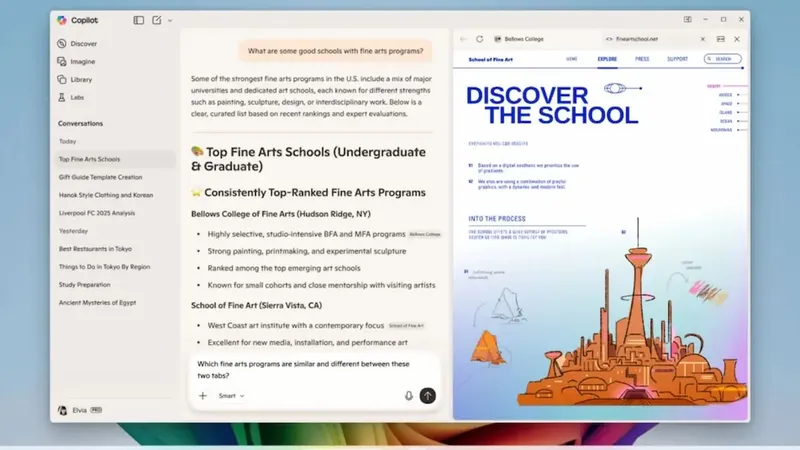This screenshot has height=450, width=800.
Task: Open Best Restaurants in Tokyo conversation
Action: point(95,249)
